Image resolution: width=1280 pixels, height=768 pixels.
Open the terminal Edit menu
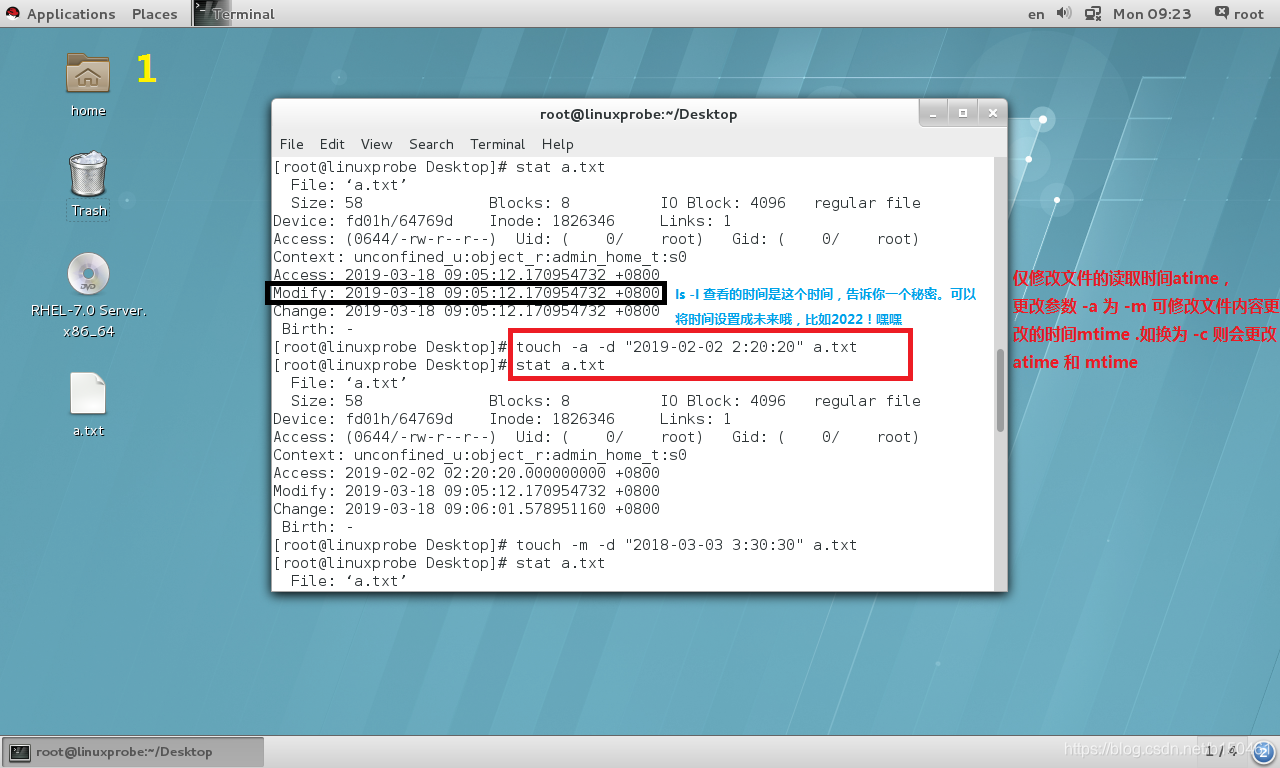pos(332,144)
